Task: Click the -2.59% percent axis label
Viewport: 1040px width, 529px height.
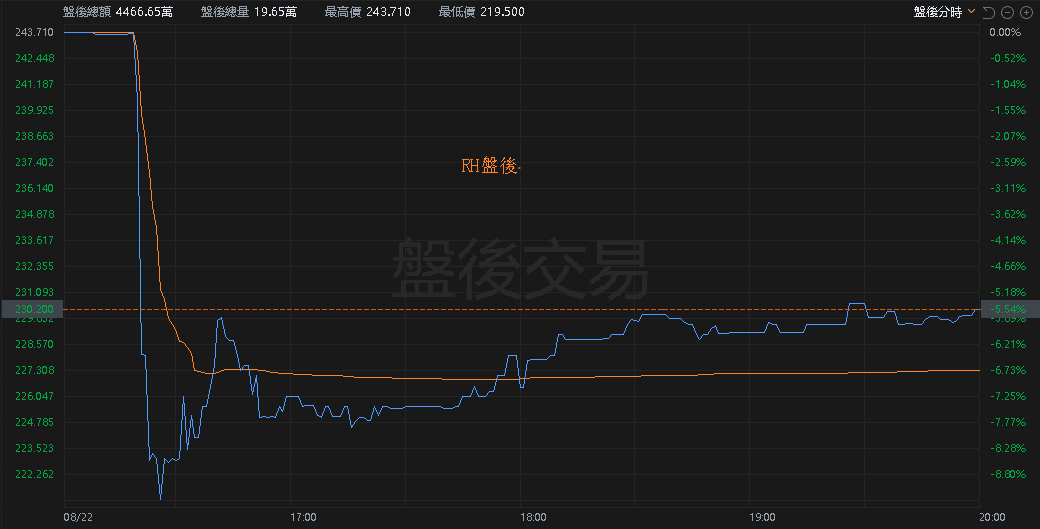Action: coord(1008,162)
